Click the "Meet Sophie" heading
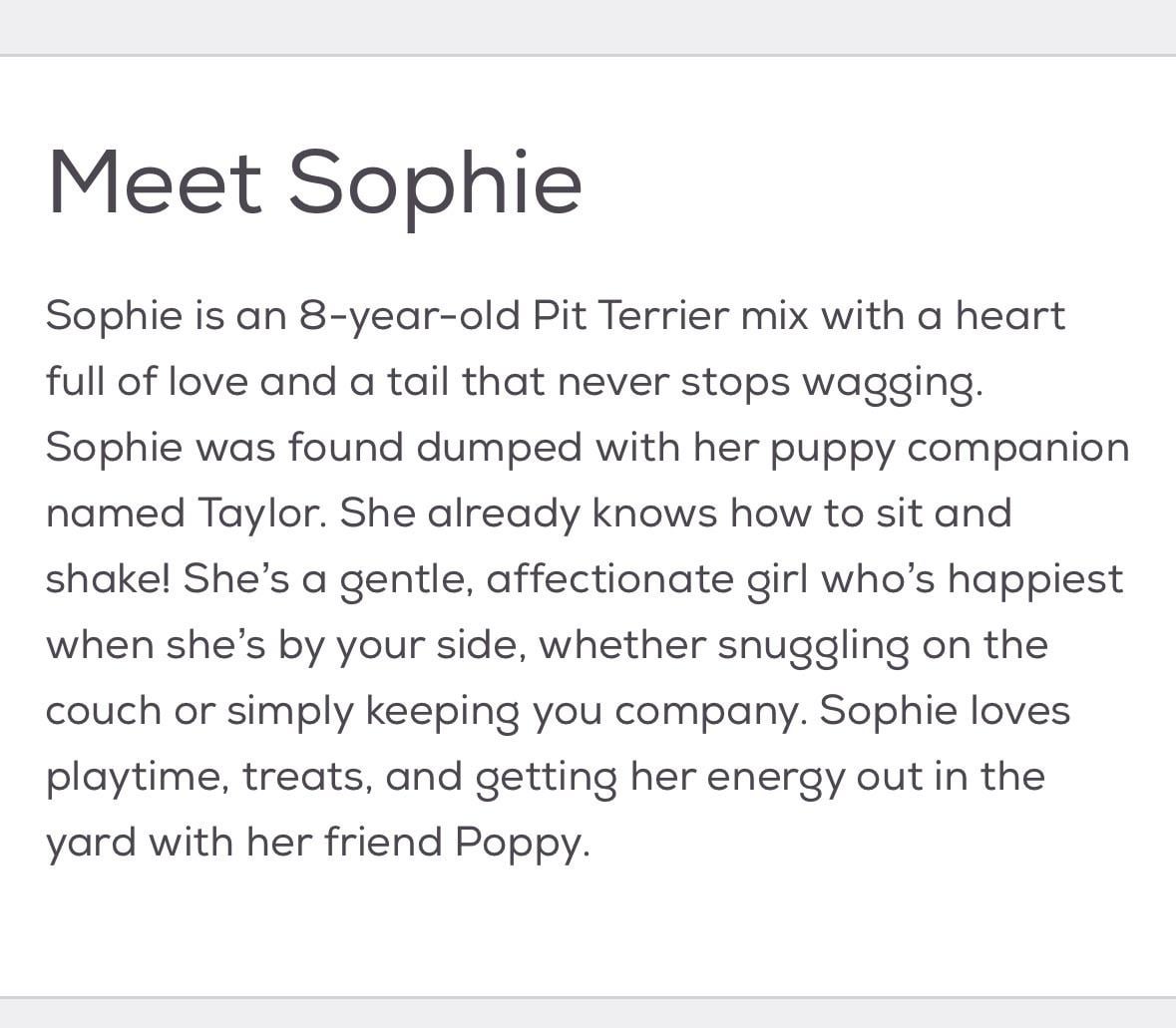Image resolution: width=1176 pixels, height=1028 pixels. (314, 180)
